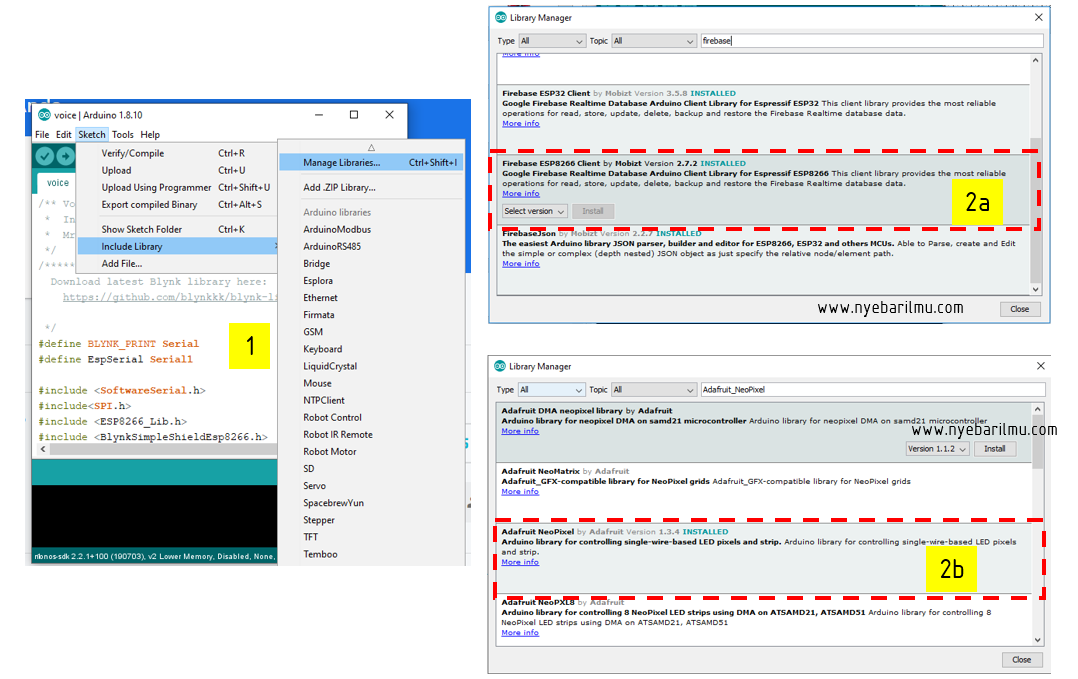
Task: Select the Robot IR Remote library
Action: pyautogui.click(x=338, y=435)
